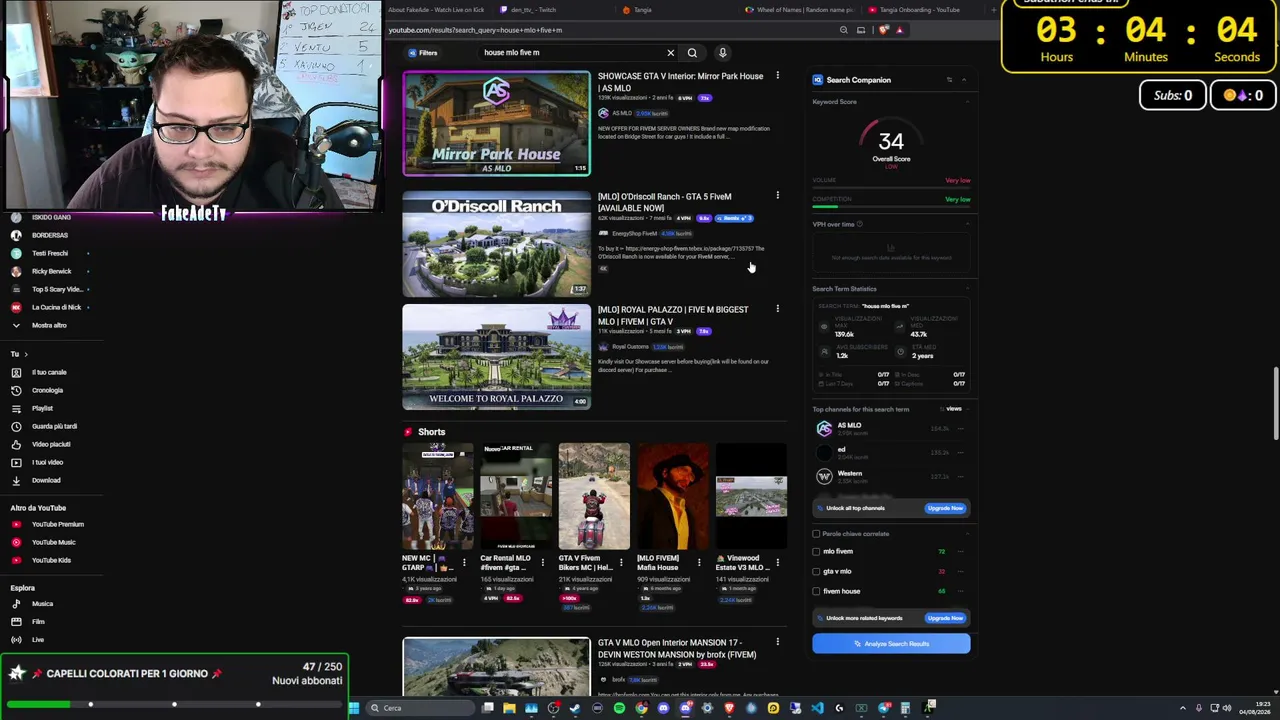
Task: Check the 'fivem house' keyword checkbox
Action: click(x=816, y=592)
